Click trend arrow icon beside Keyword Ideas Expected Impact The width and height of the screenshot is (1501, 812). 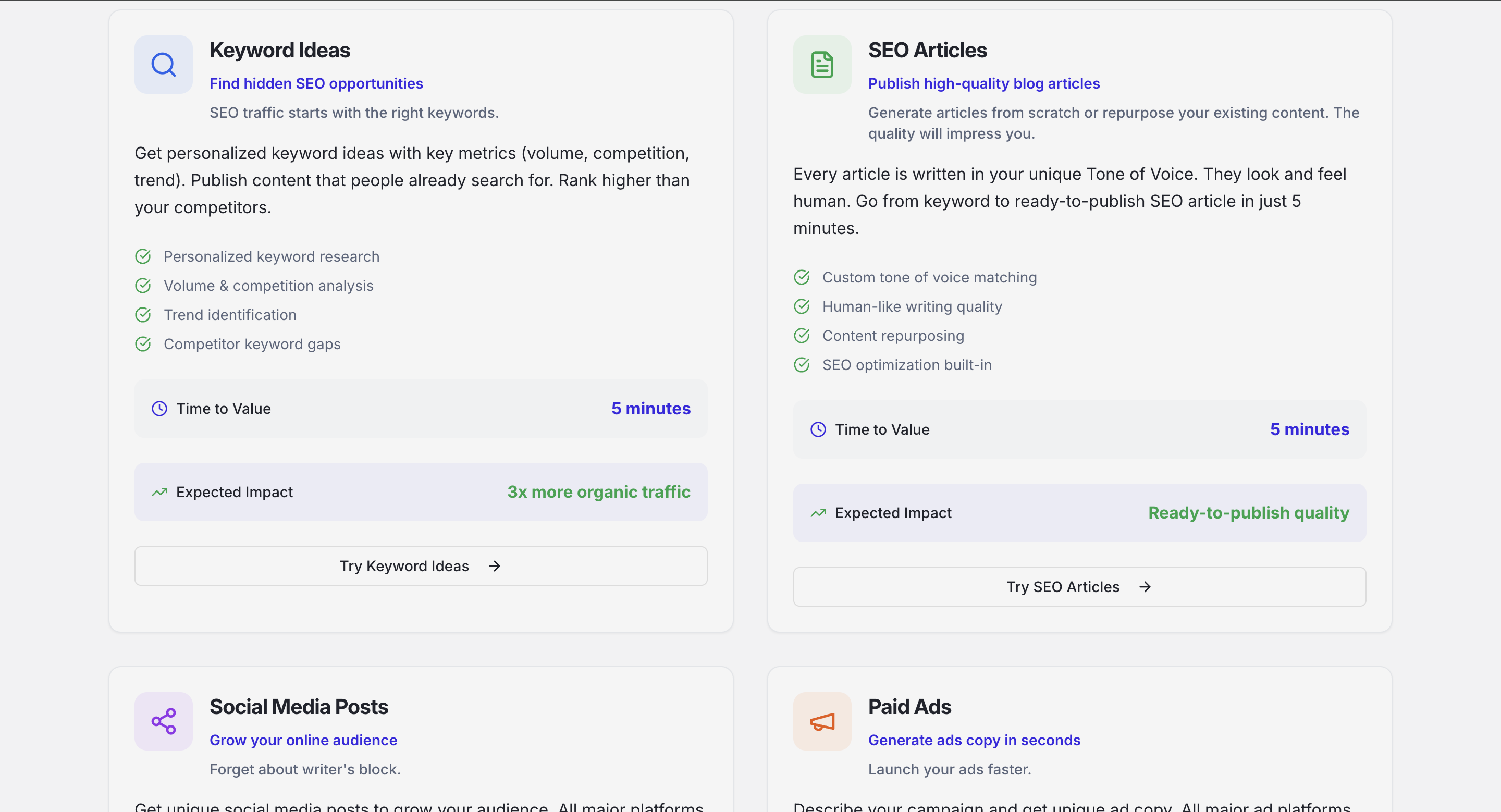click(159, 493)
